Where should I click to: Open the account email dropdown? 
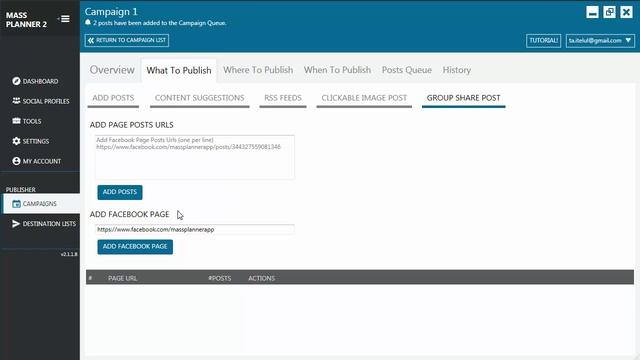(x=600, y=40)
